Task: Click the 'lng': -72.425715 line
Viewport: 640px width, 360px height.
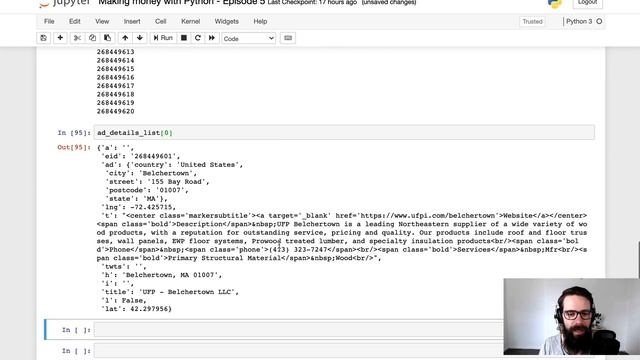Action: [x=138, y=207]
